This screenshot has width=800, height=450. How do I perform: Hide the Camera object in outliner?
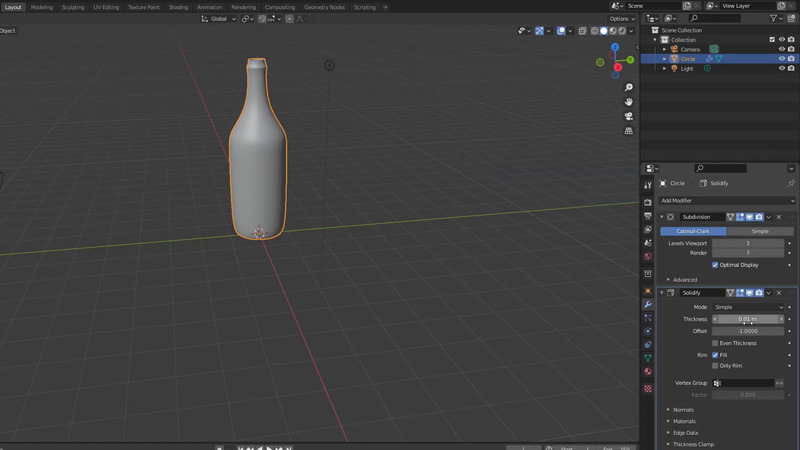[x=782, y=49]
